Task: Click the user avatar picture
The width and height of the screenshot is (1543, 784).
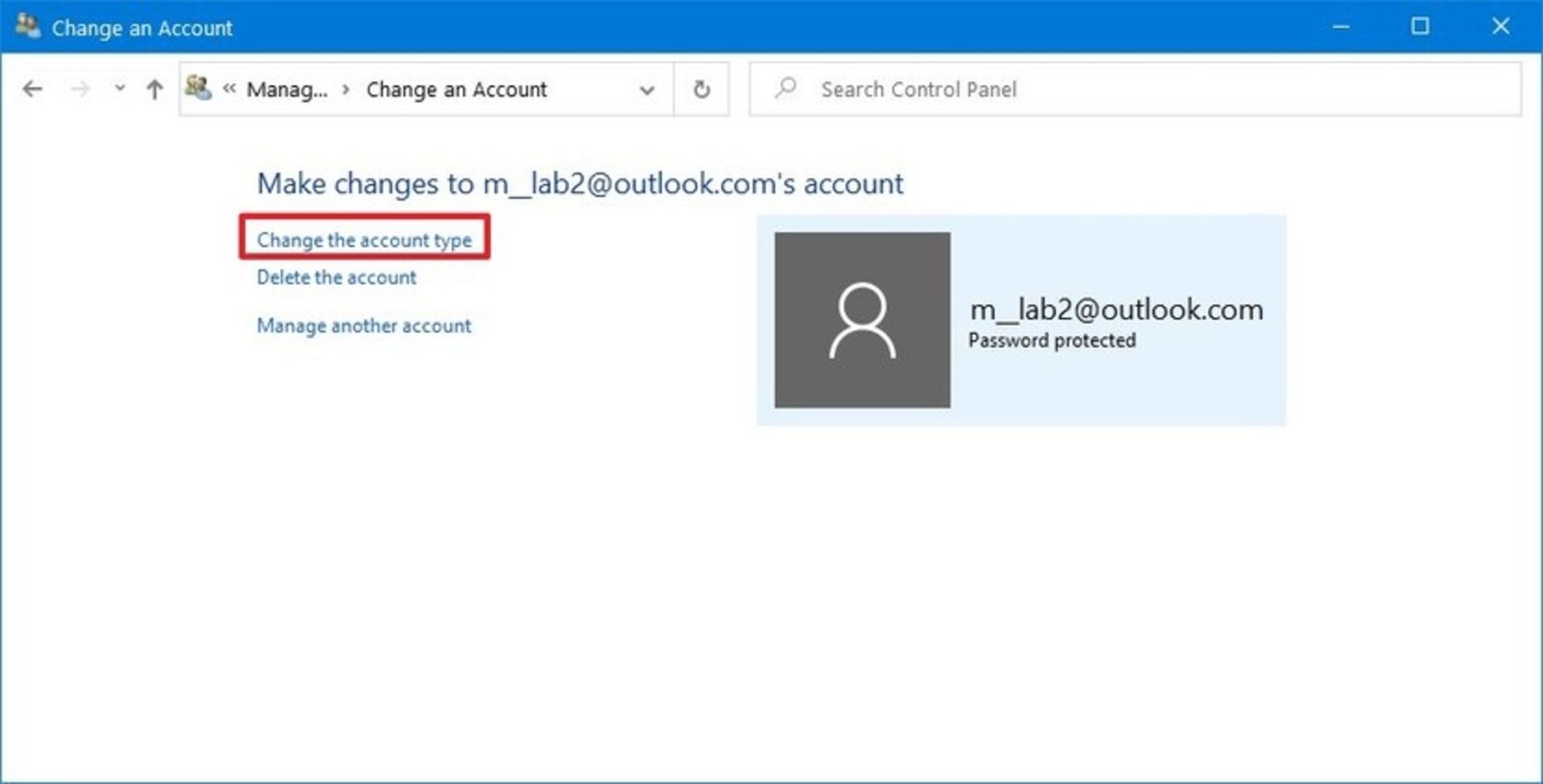Action: (x=862, y=320)
